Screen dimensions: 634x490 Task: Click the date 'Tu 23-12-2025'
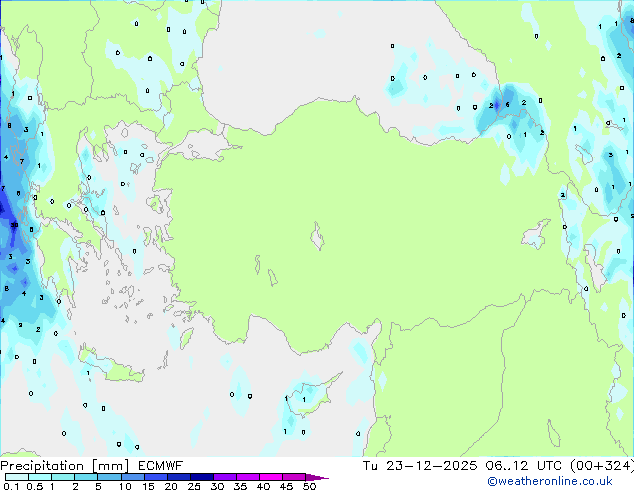[420, 466]
